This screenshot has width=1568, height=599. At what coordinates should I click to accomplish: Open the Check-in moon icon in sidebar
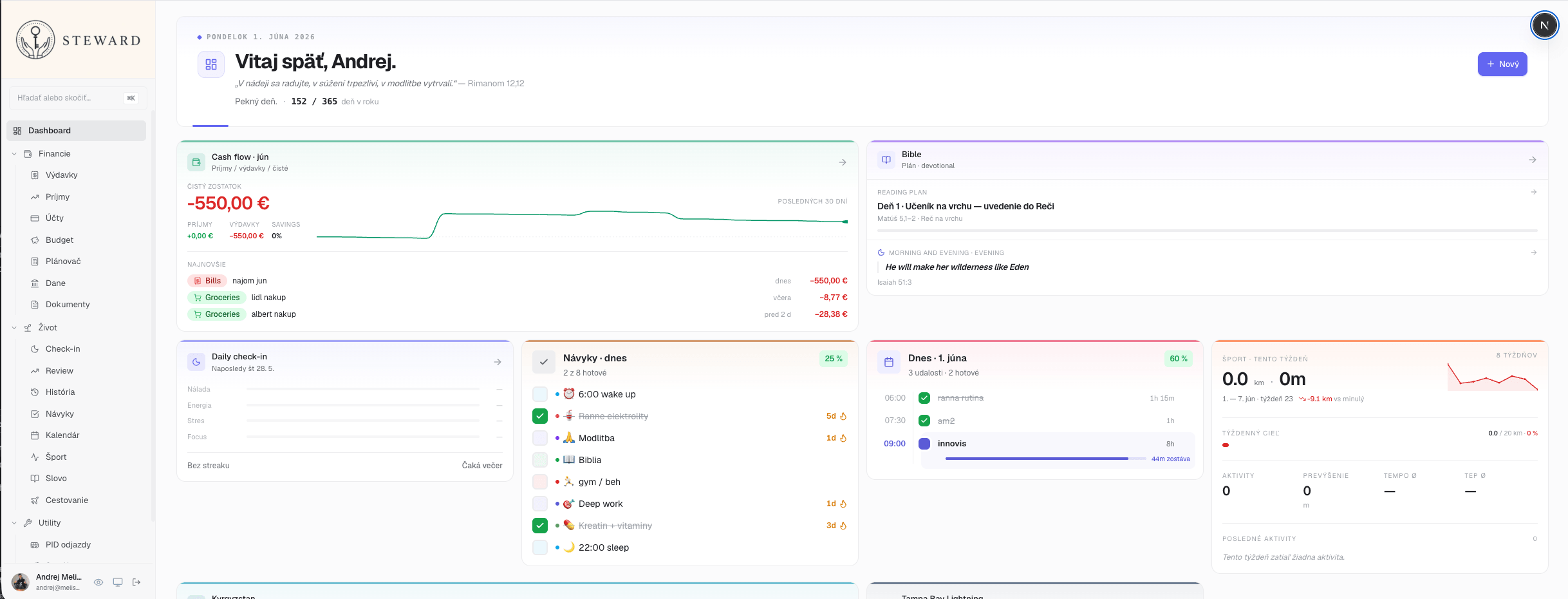[35, 349]
